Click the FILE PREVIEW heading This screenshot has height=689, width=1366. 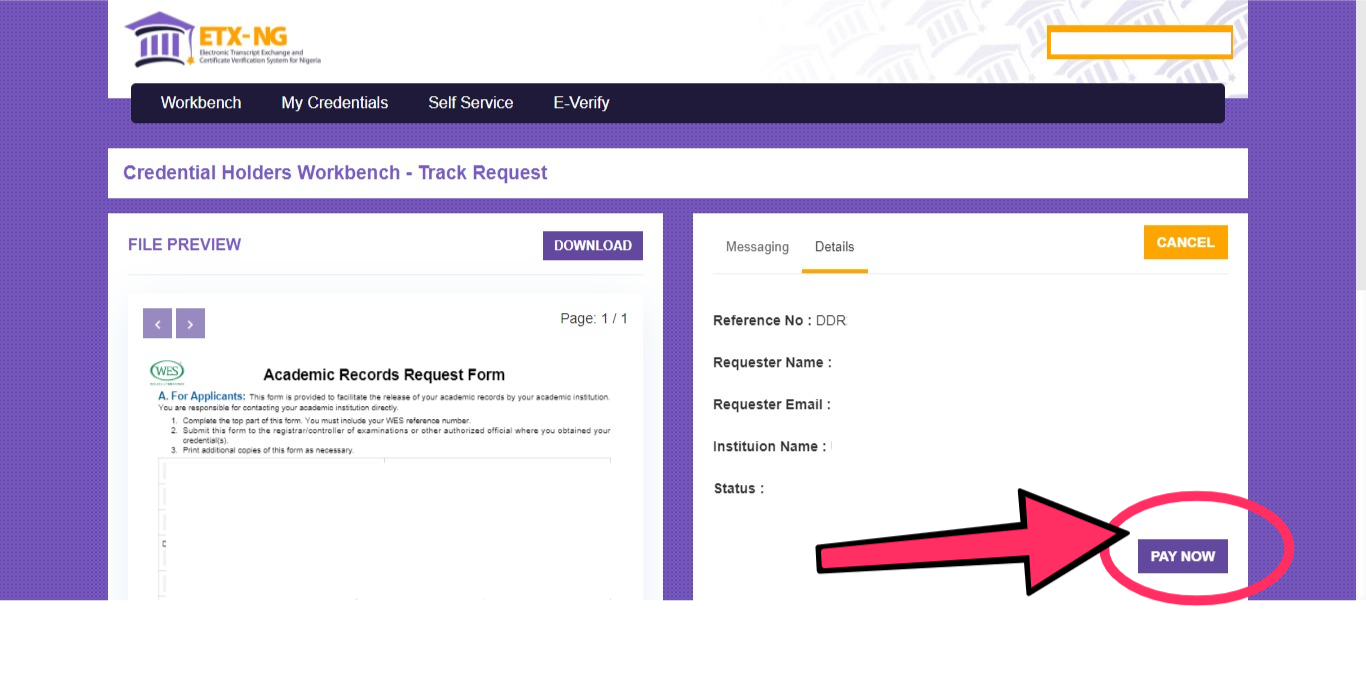(x=184, y=245)
